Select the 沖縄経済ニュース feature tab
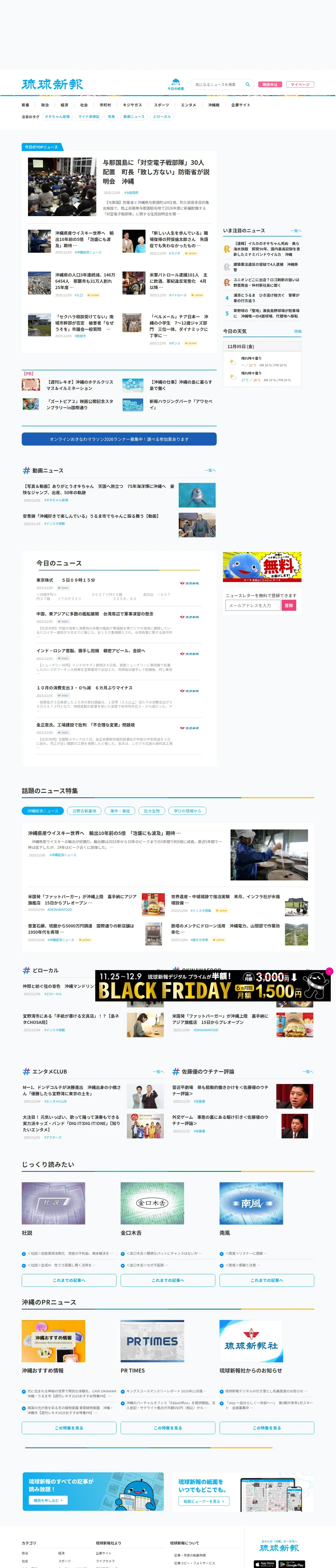The image size is (336, 1568). point(42,811)
